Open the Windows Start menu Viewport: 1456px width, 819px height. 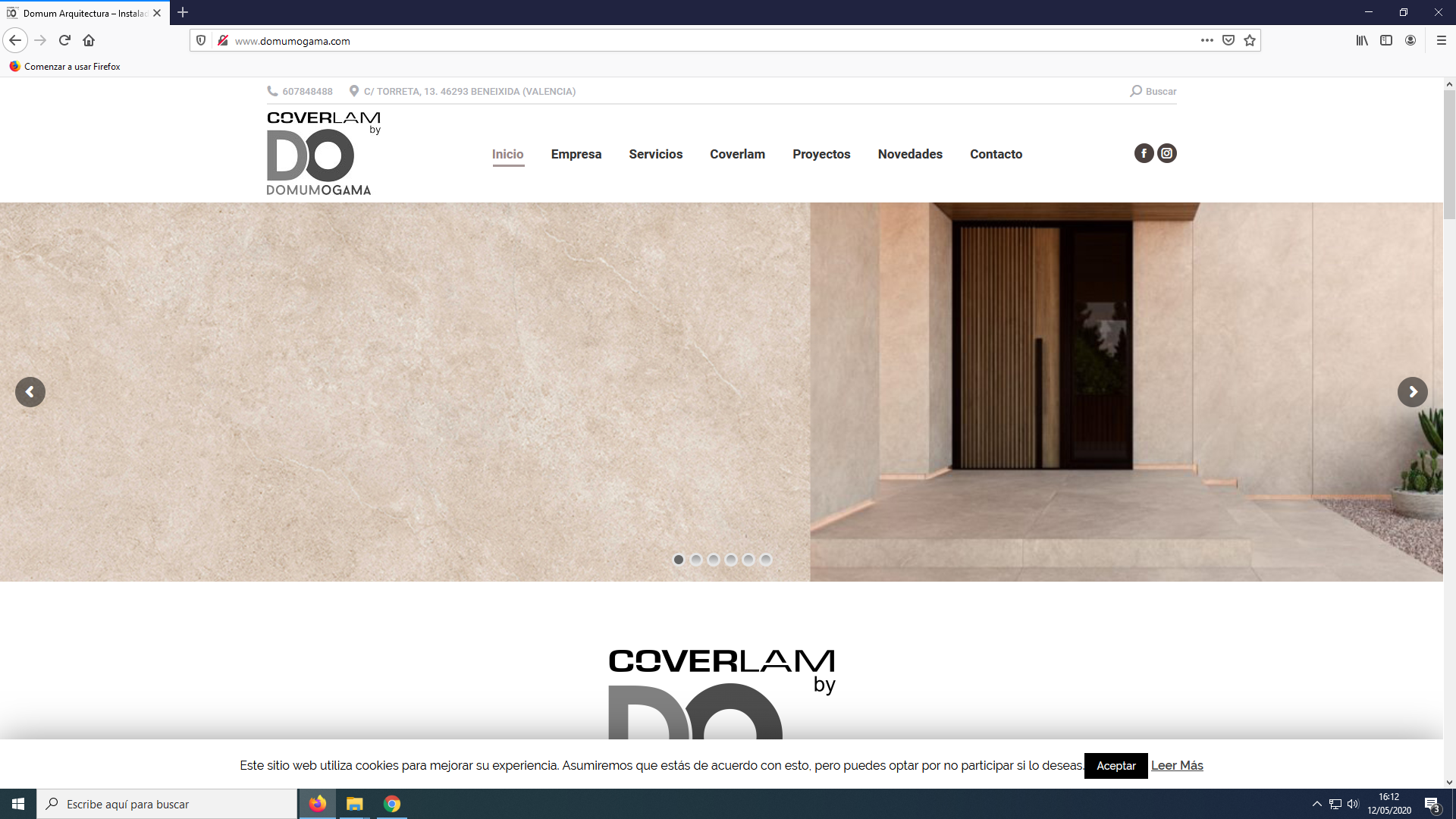(18, 804)
